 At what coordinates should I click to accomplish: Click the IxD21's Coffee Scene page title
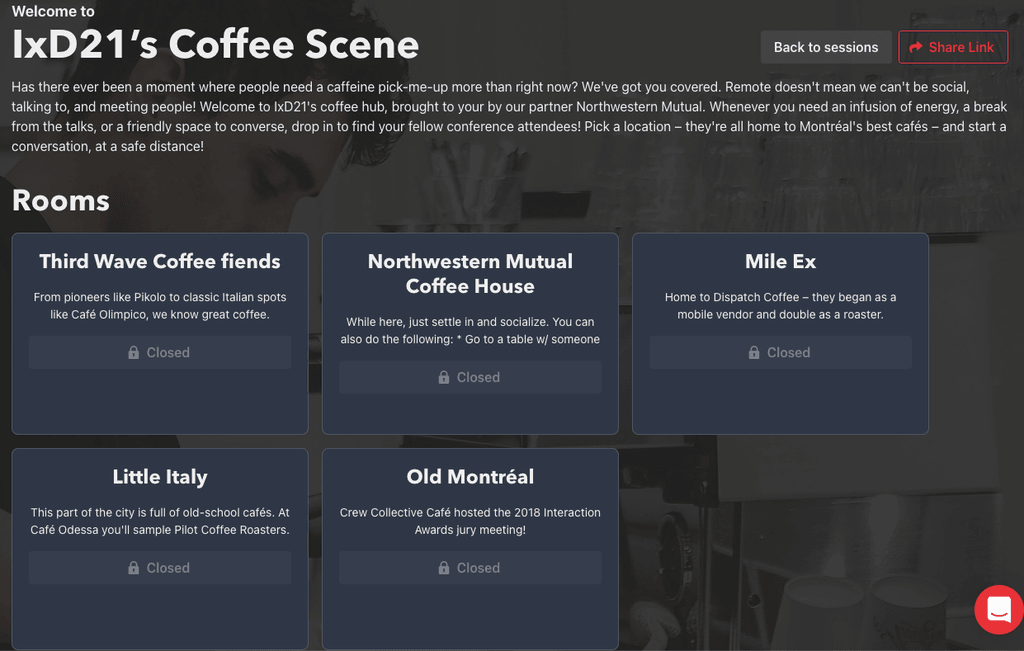click(x=214, y=44)
